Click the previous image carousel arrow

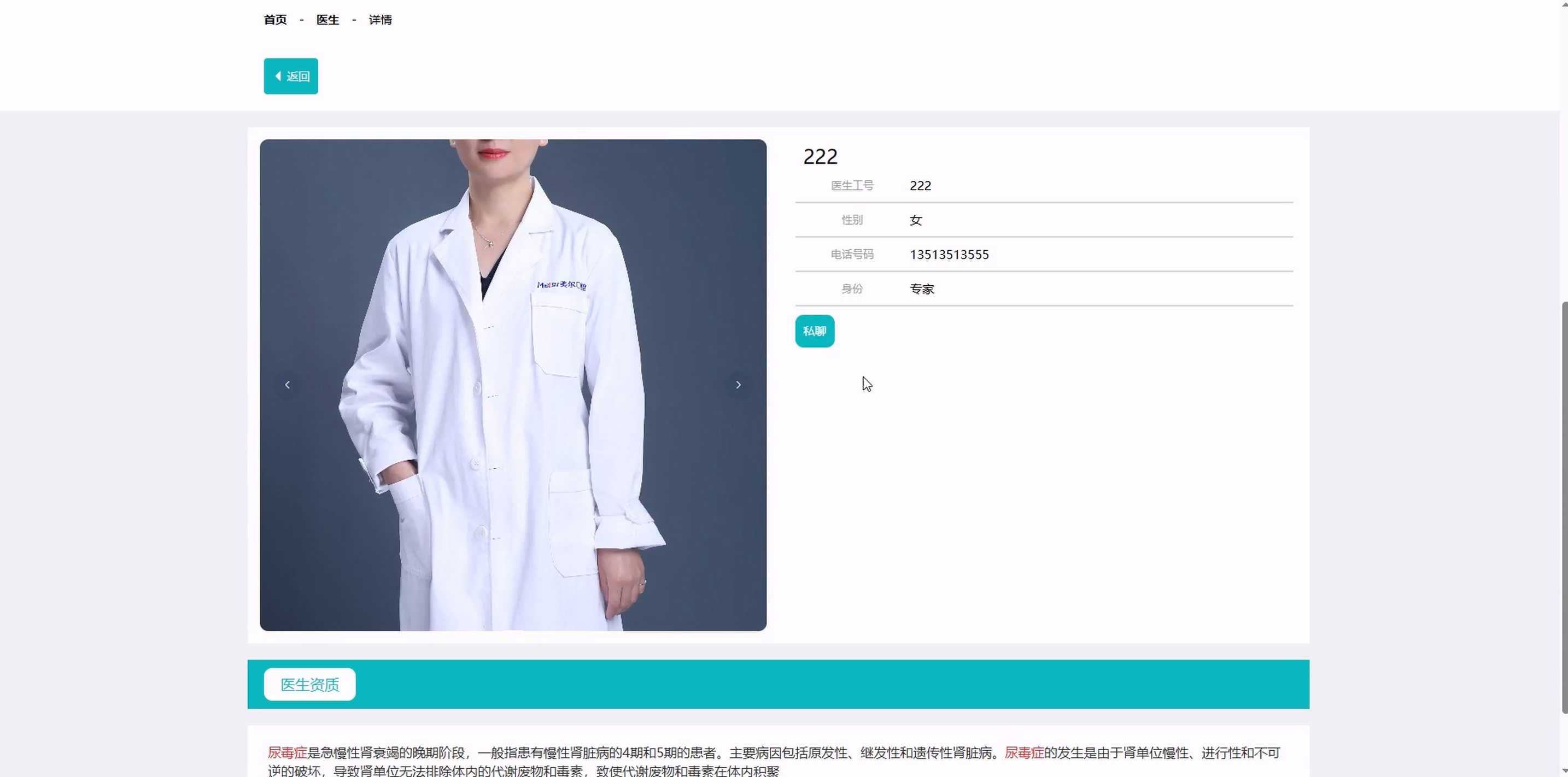(x=288, y=385)
